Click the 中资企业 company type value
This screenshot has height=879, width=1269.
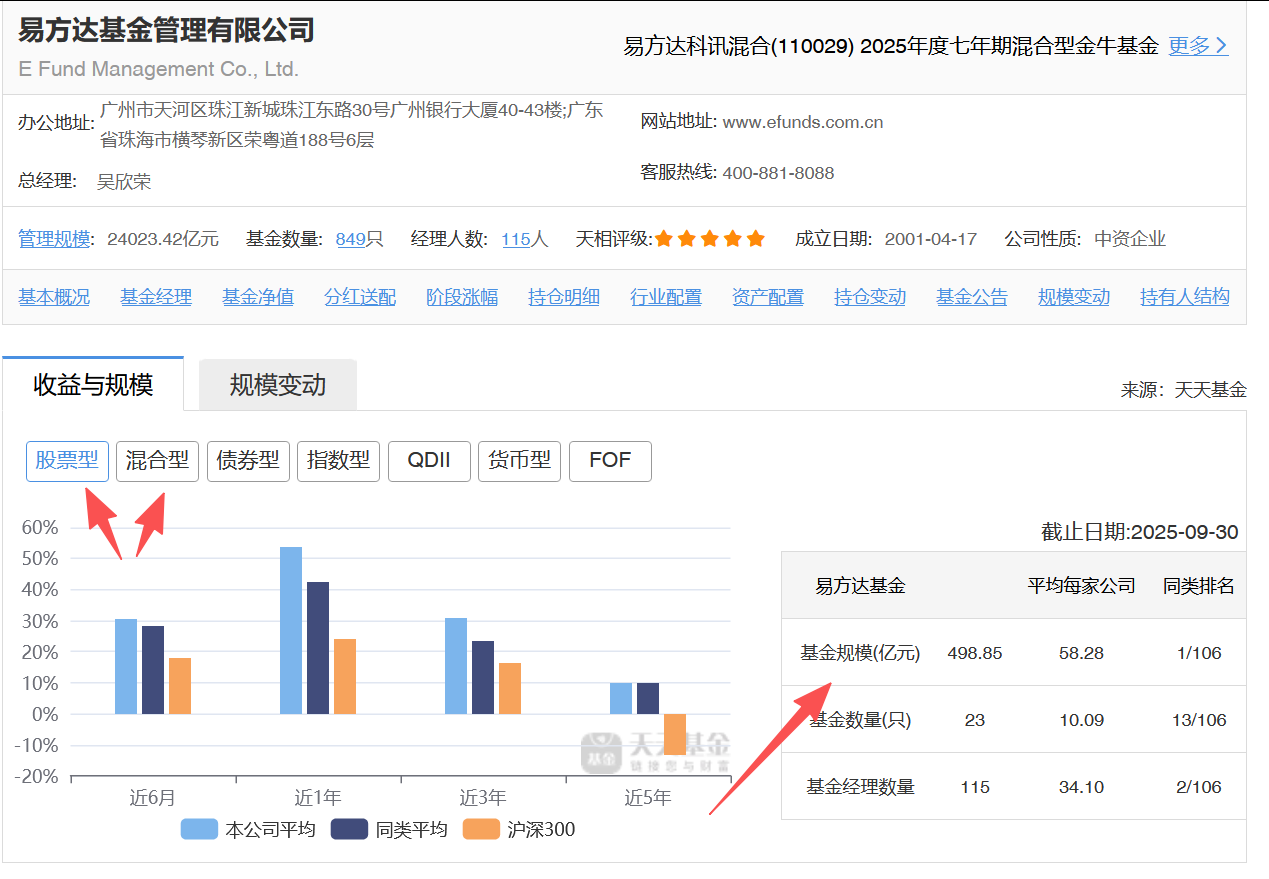tap(1130, 239)
